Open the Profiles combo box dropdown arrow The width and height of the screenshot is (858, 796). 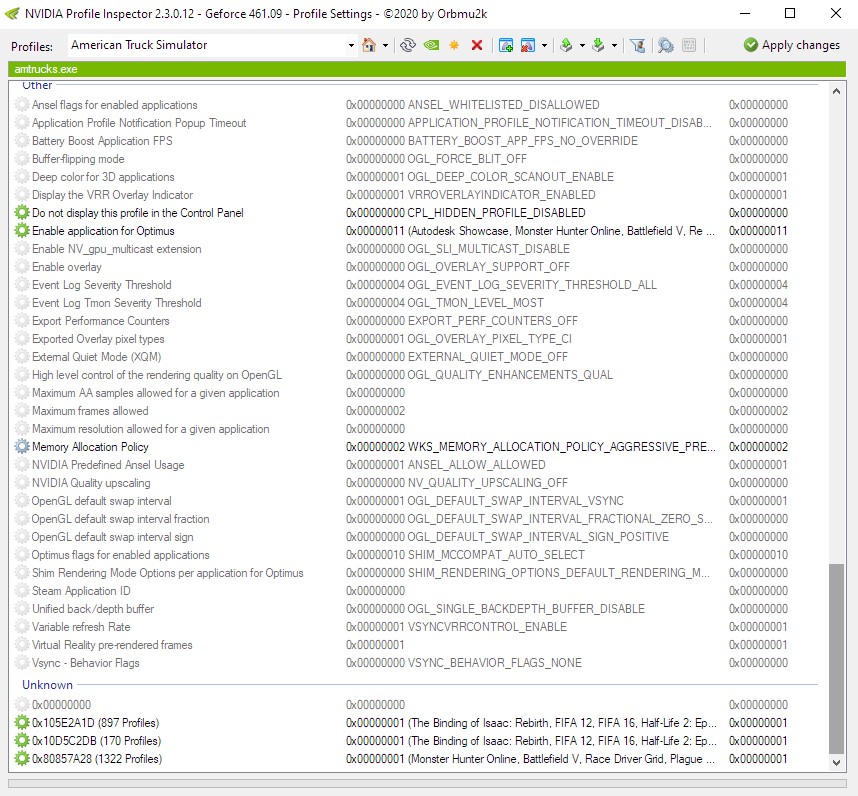click(x=351, y=45)
